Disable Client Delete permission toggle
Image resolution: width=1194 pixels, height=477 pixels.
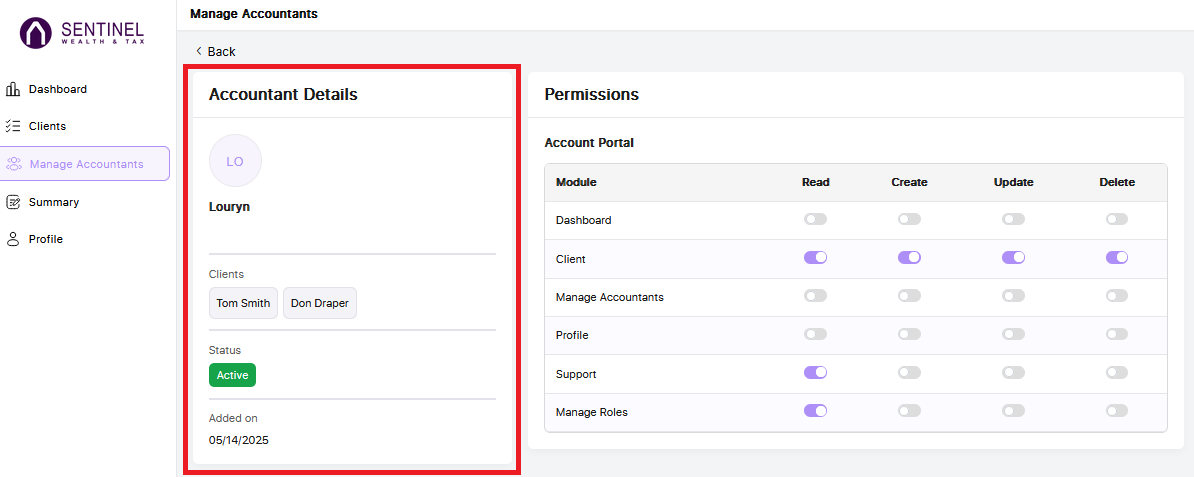coord(1117,258)
